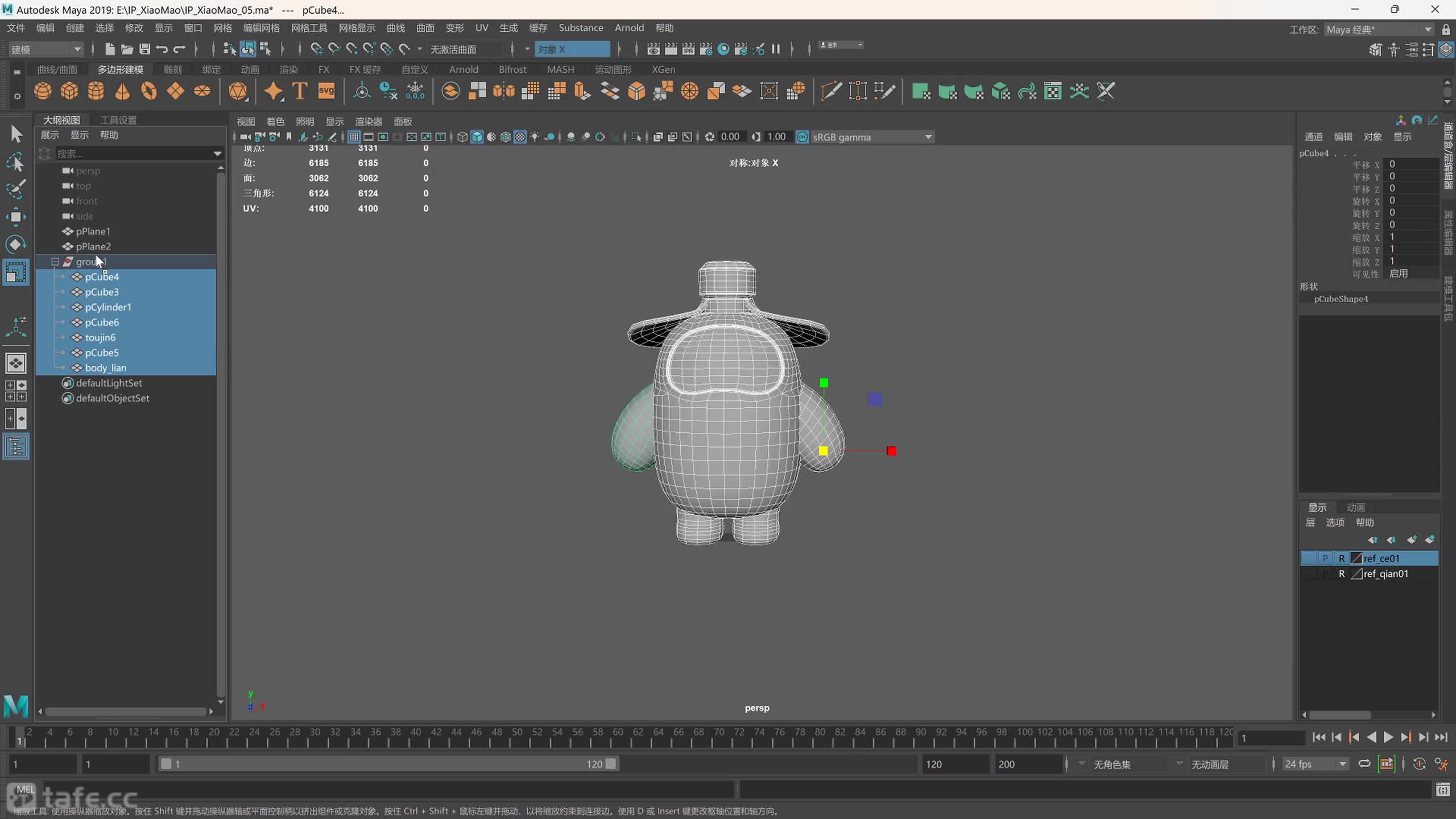Viewport: 1456px width, 819px height.
Task: Click the Open scene folder icon
Action: tap(127, 49)
